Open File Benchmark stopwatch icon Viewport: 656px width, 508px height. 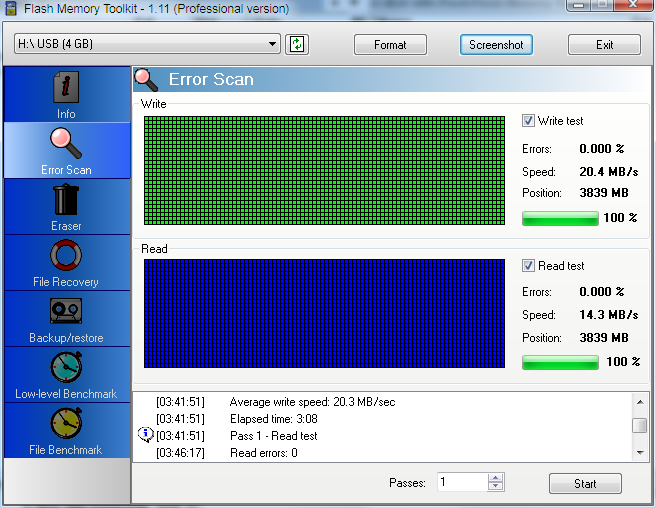(66, 423)
